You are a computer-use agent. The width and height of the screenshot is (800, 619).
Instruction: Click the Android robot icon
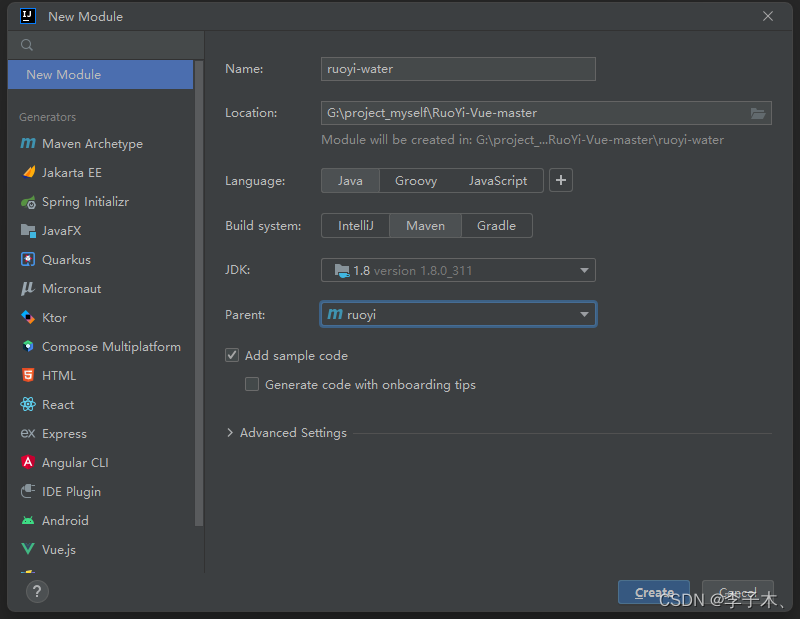pos(28,521)
